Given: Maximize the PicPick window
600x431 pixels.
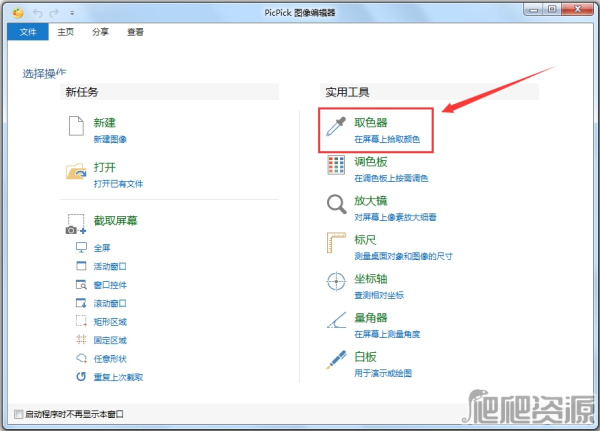Looking at the screenshot, I should point(552,10).
